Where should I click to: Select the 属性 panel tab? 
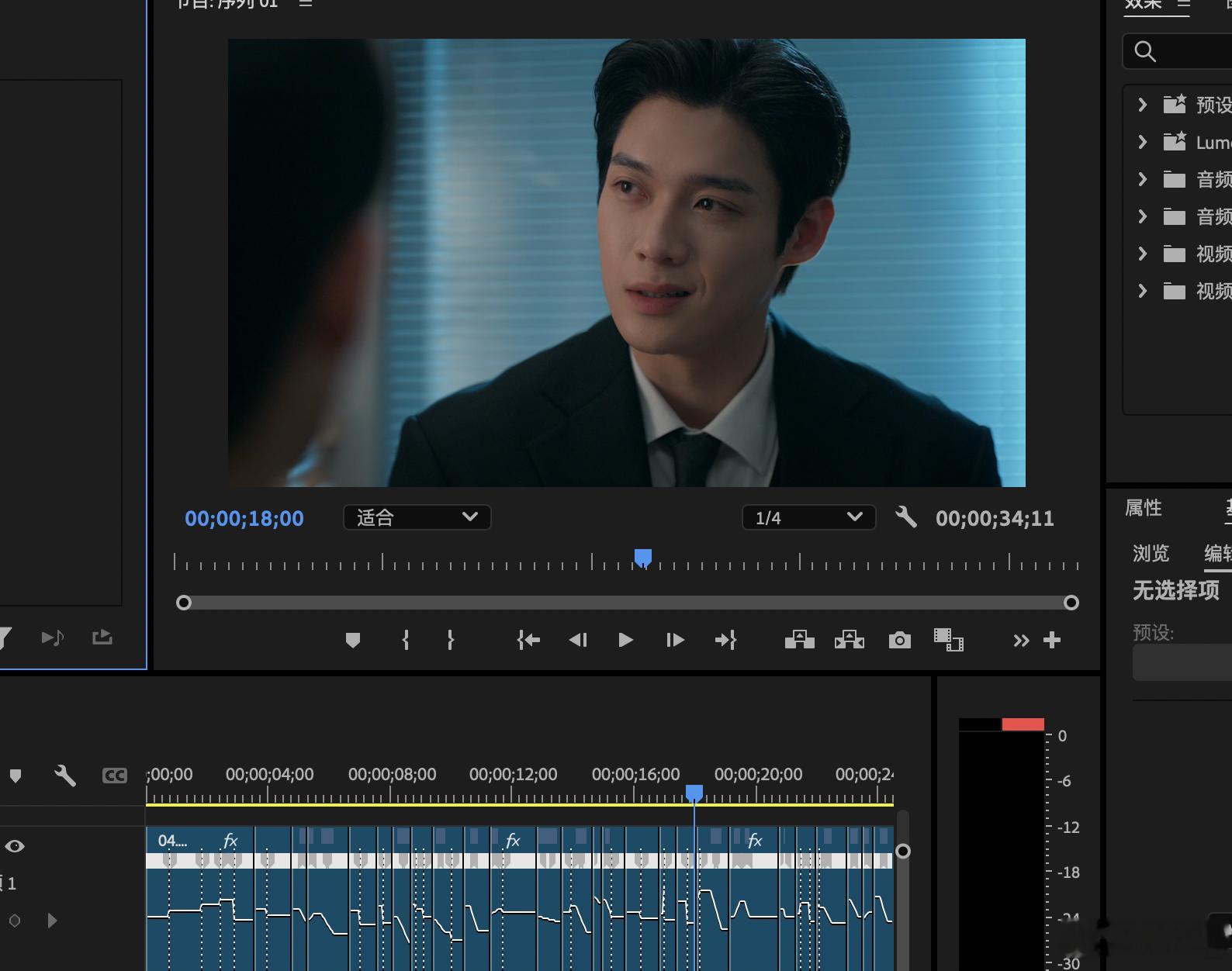point(1144,508)
